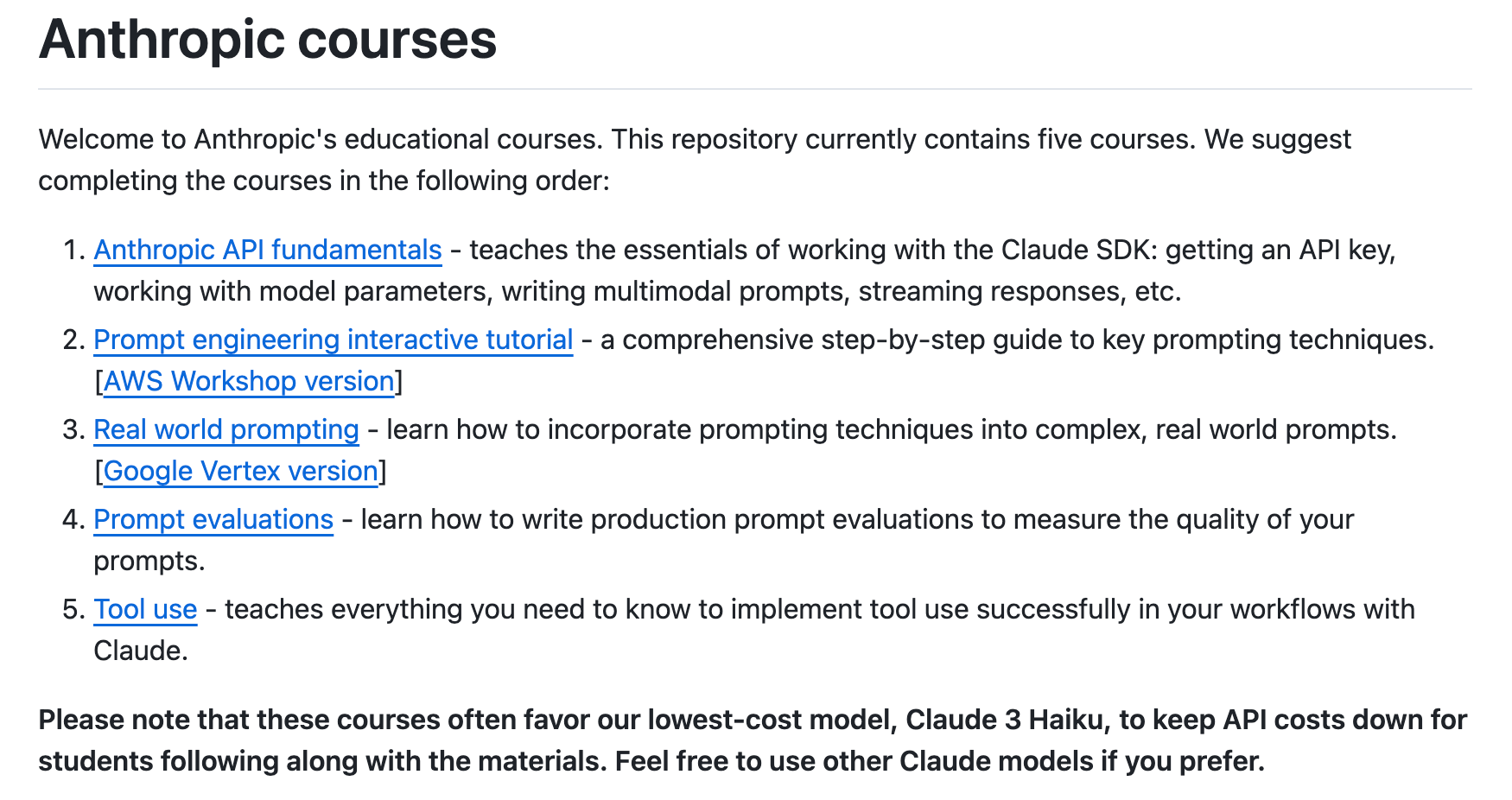Click the list number 5 marker
1512x800 pixels.
73,609
